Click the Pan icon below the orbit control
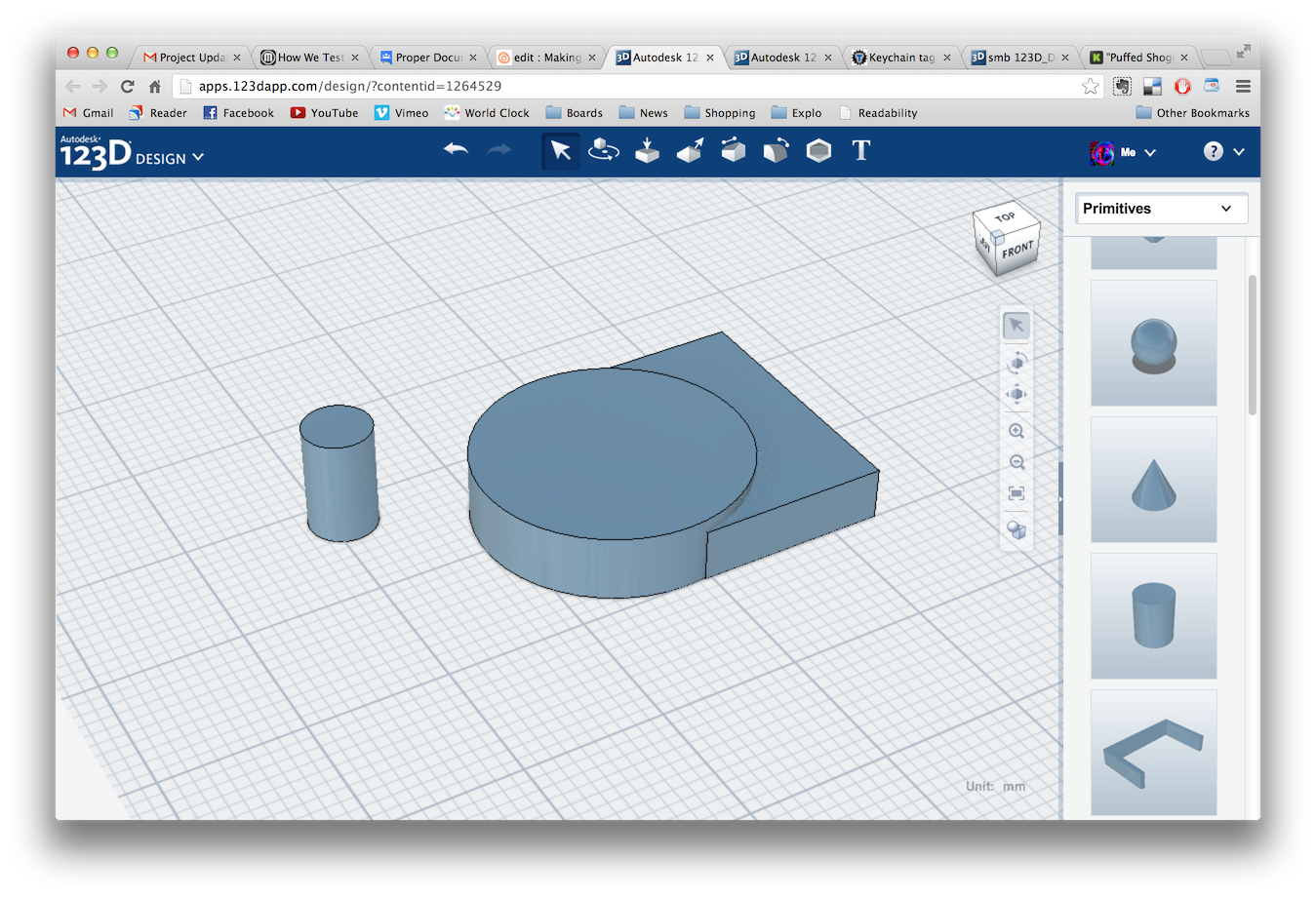The image size is (1316, 897). click(x=1017, y=394)
